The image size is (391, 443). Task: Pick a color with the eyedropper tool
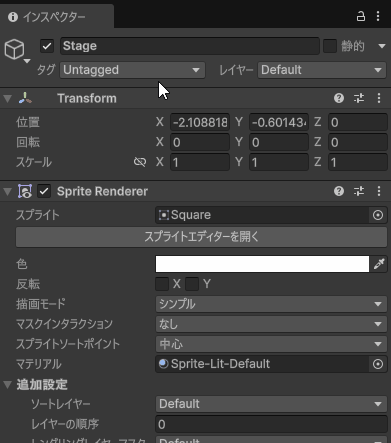(379, 264)
